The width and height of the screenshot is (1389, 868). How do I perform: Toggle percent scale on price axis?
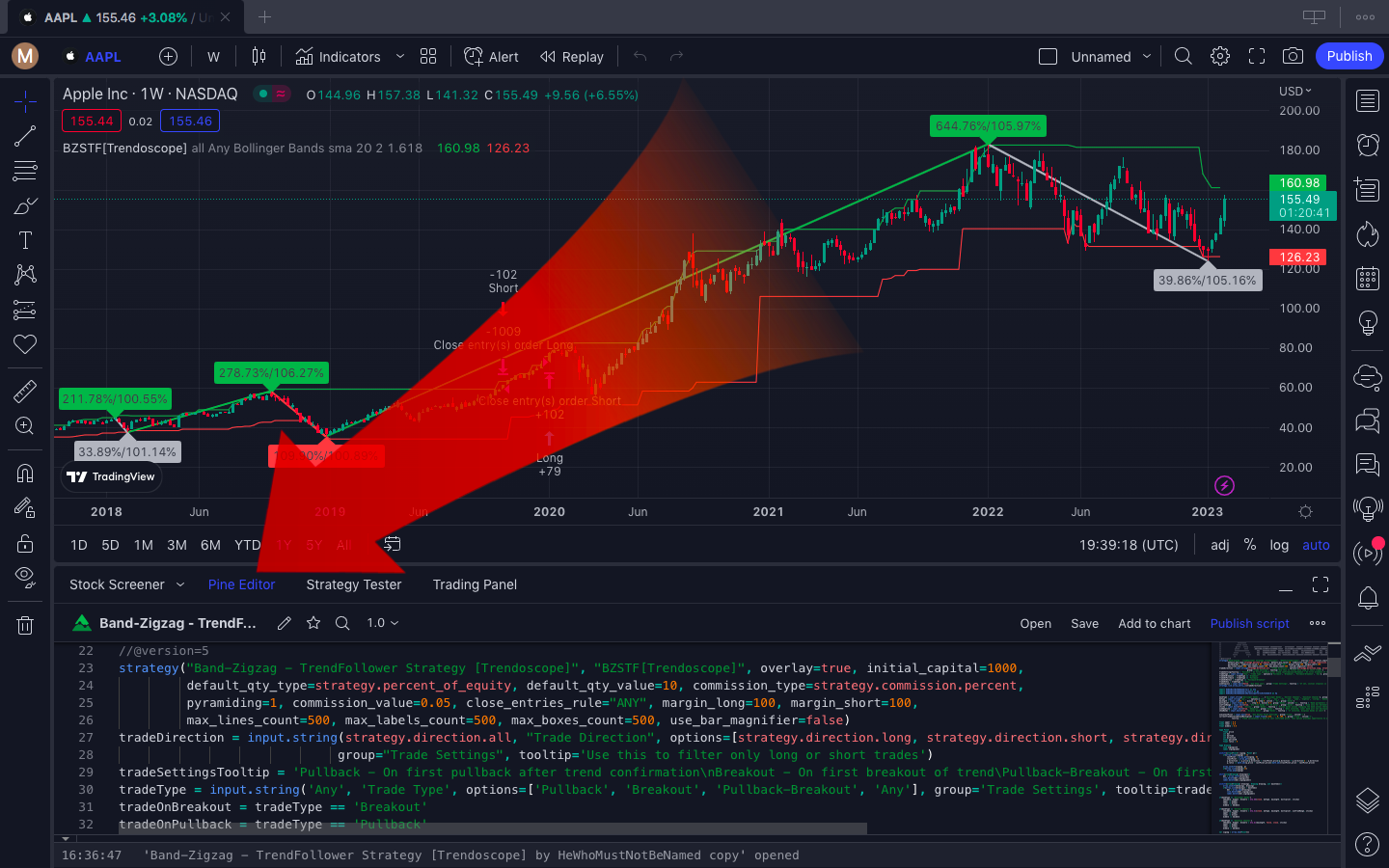tap(1250, 545)
